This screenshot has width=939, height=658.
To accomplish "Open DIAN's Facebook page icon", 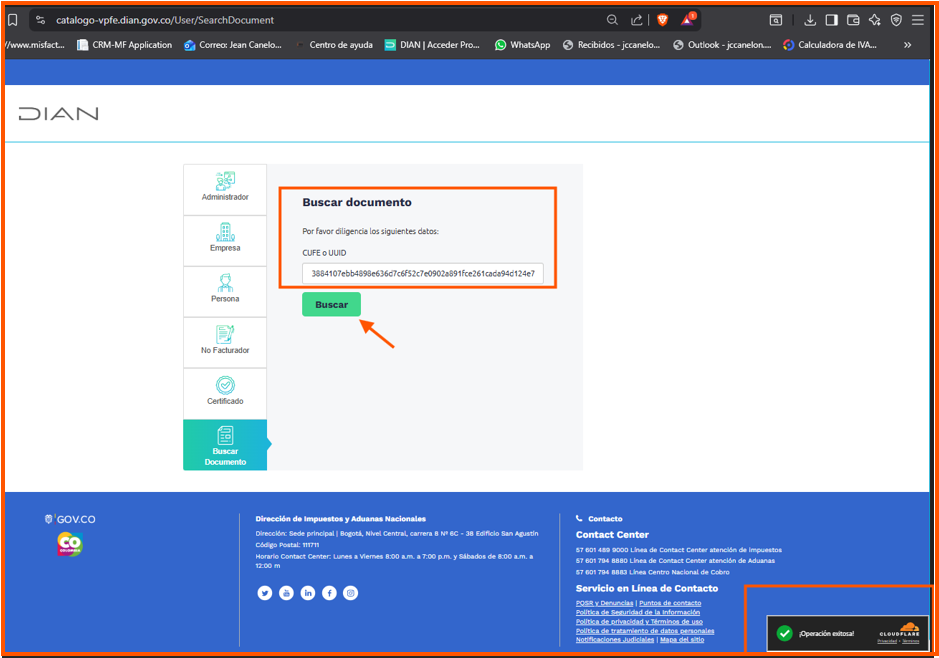I will tap(329, 593).
